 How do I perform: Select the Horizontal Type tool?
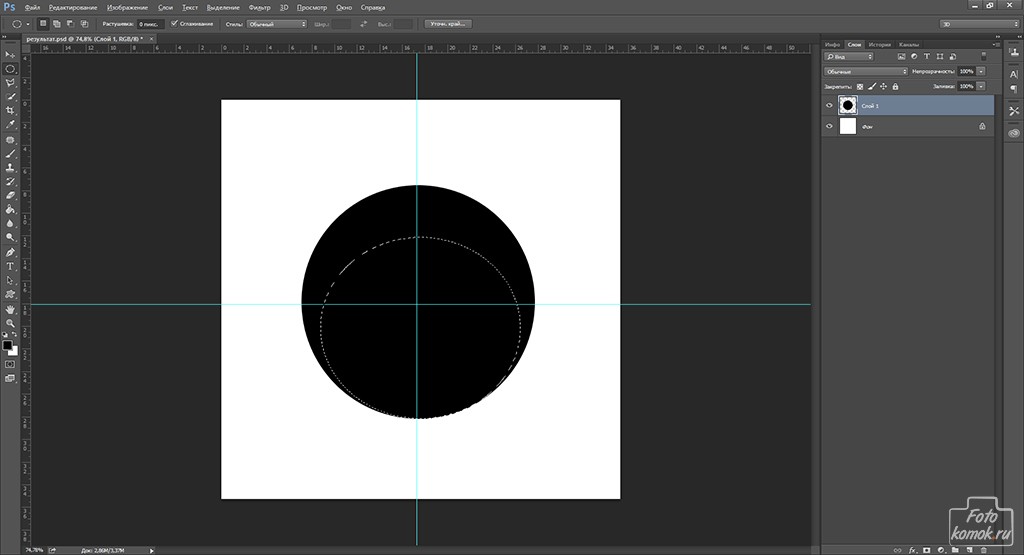[10, 266]
